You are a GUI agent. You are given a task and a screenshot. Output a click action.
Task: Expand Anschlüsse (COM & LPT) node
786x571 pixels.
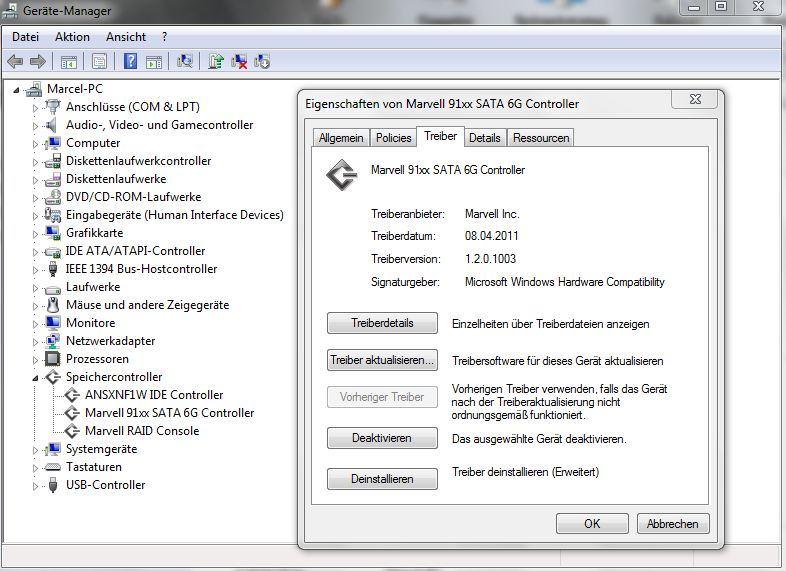click(35, 108)
